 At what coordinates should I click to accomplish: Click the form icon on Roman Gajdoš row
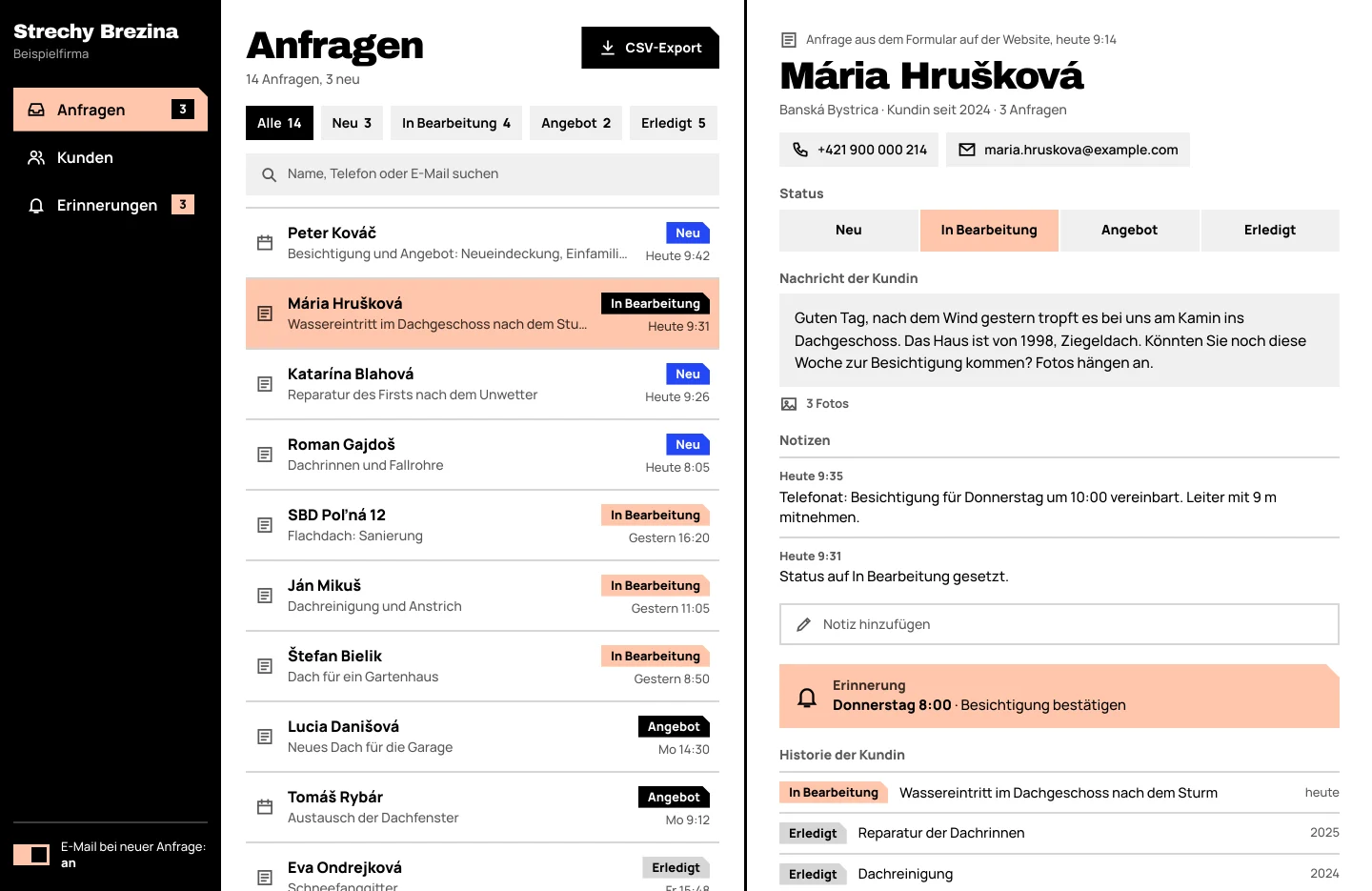point(265,455)
